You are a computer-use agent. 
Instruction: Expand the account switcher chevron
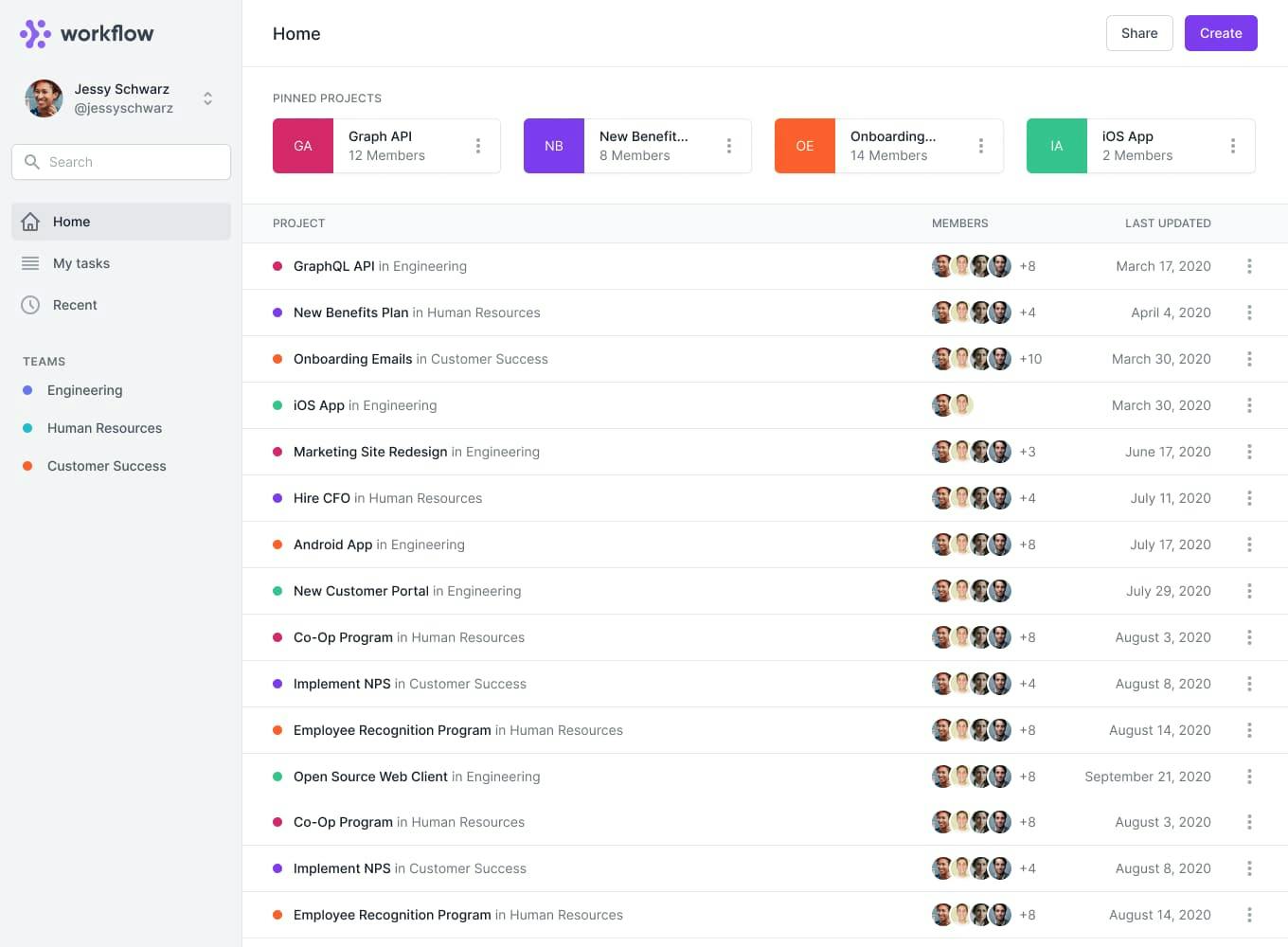point(207,98)
